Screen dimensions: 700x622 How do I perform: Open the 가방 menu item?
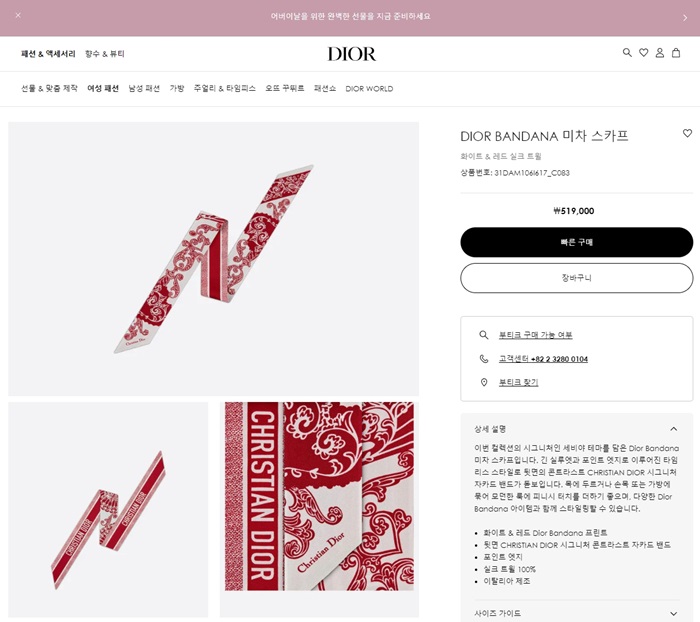click(x=177, y=88)
